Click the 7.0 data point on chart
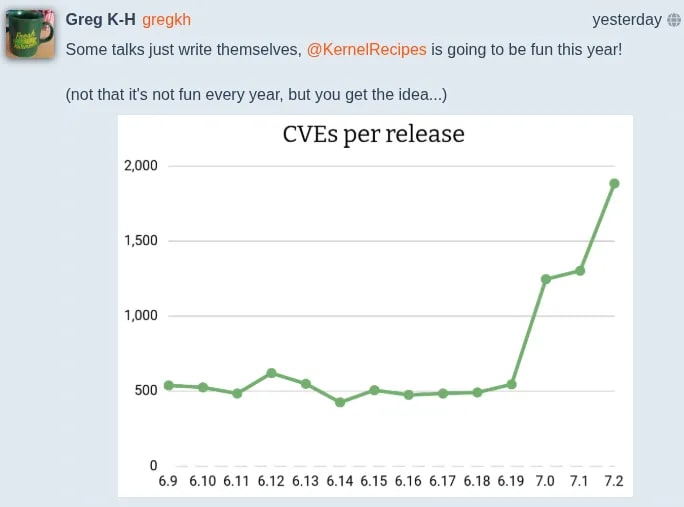This screenshot has width=684, height=507. coord(546,279)
